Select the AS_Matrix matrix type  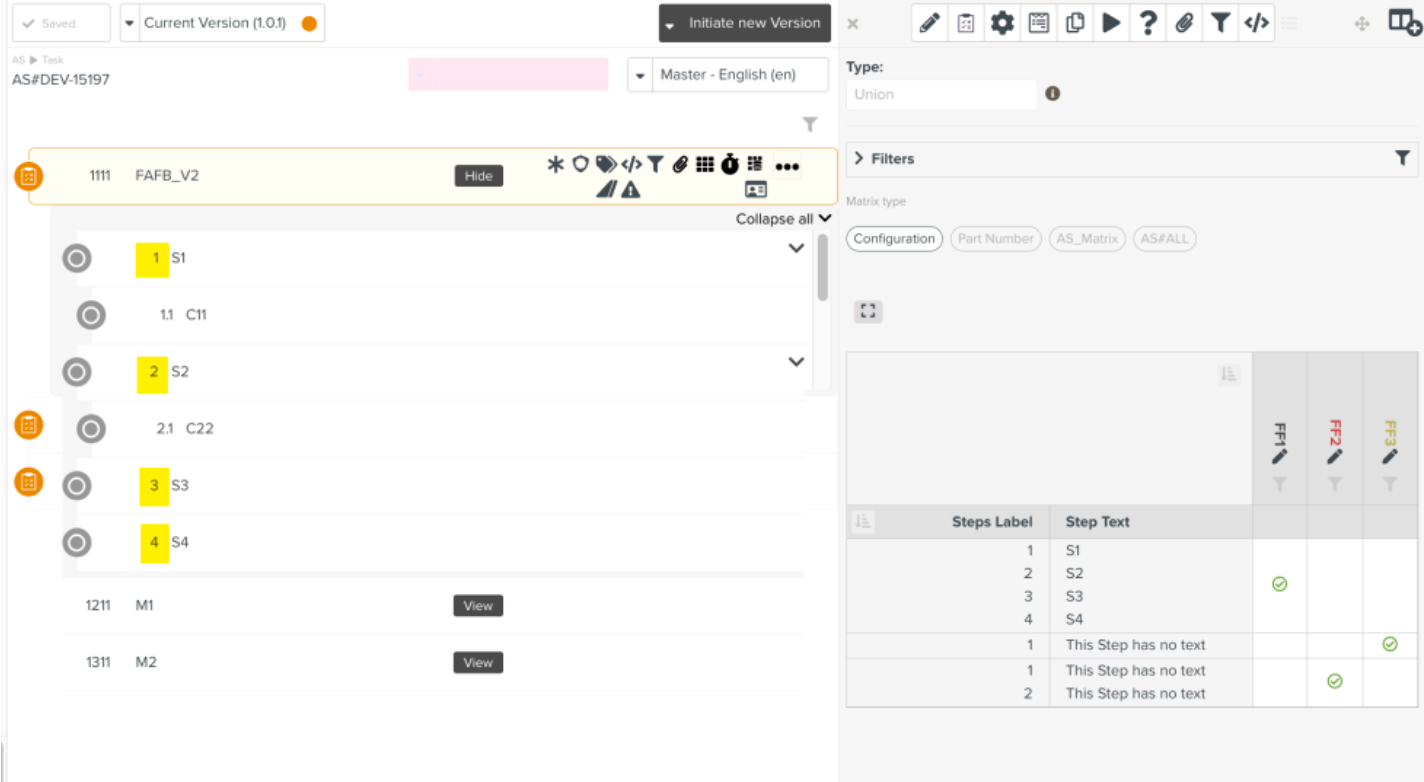pos(1087,239)
